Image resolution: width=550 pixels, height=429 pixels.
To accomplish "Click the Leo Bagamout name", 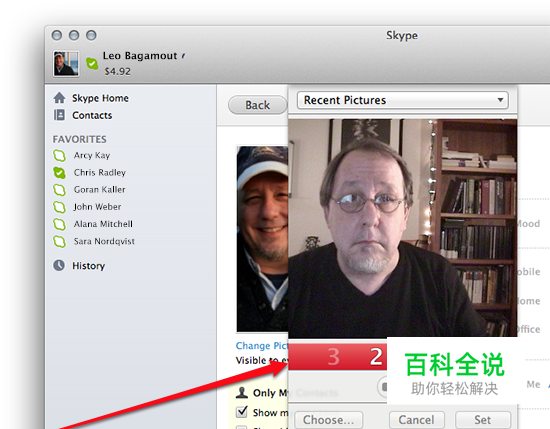I will (140, 56).
